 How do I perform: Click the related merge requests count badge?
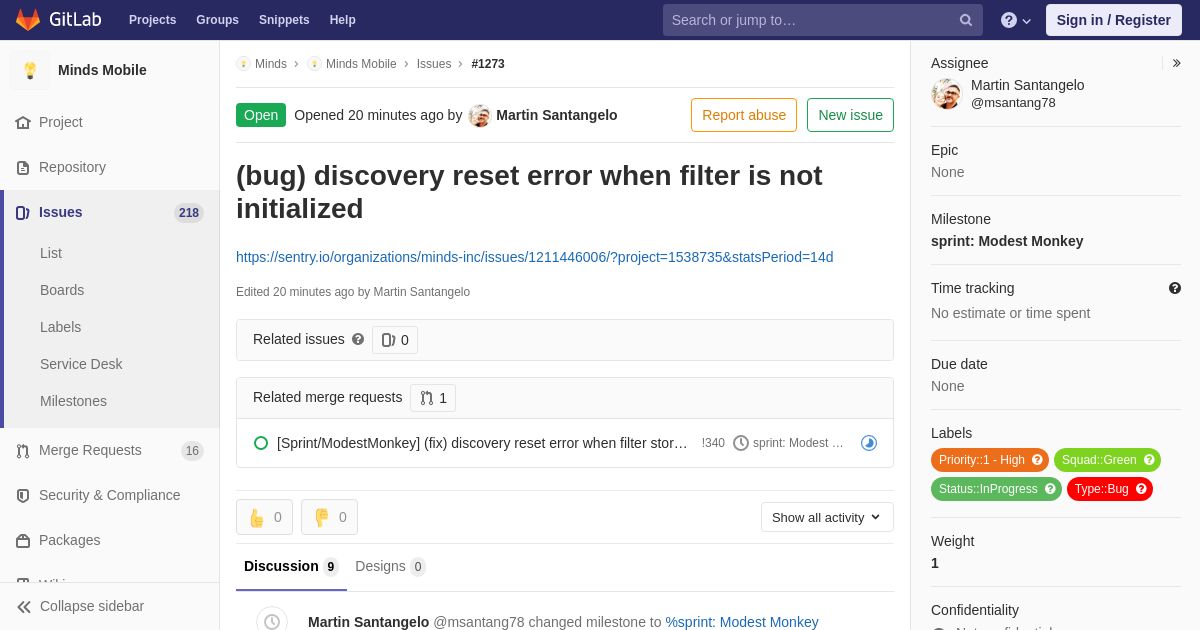click(433, 398)
